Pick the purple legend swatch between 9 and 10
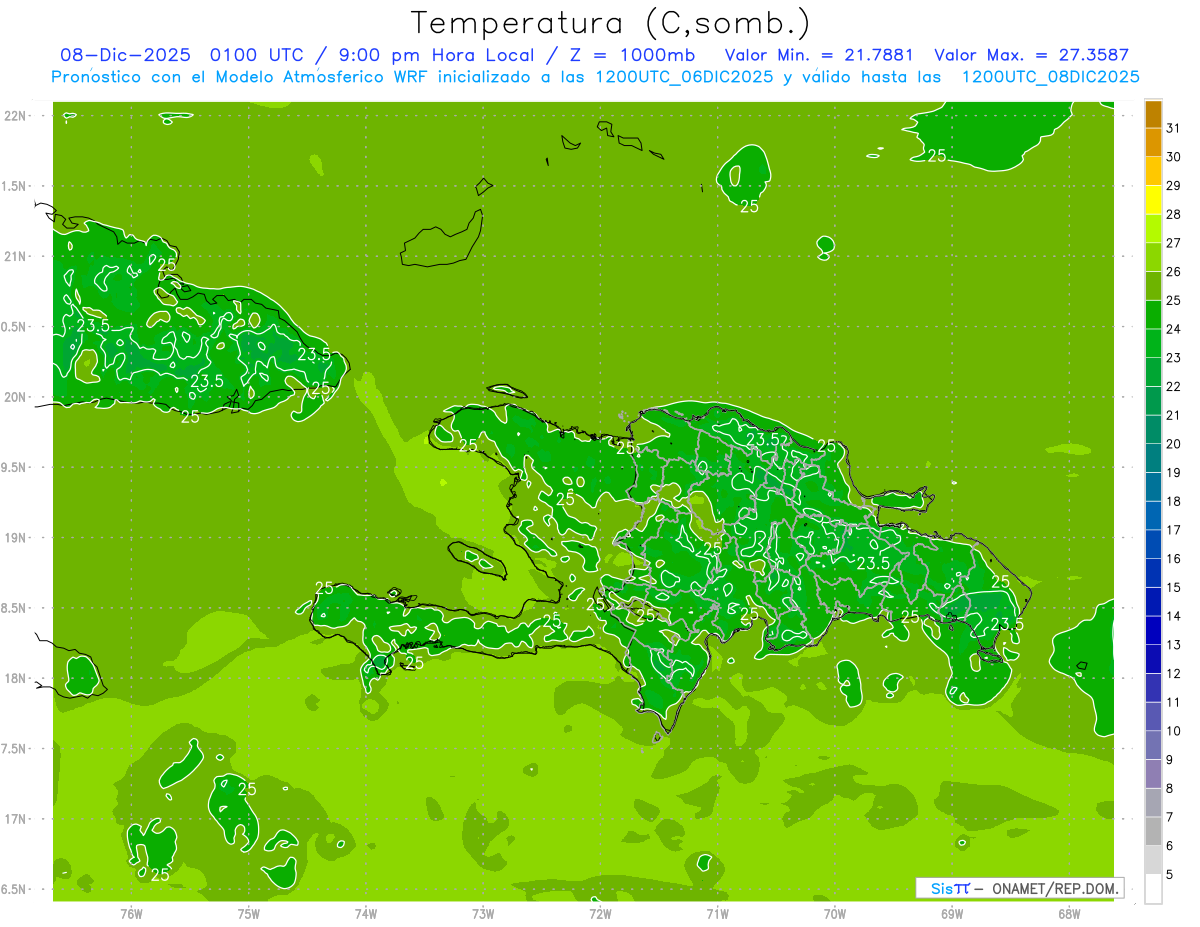1200x927 pixels. [x=1153, y=745]
